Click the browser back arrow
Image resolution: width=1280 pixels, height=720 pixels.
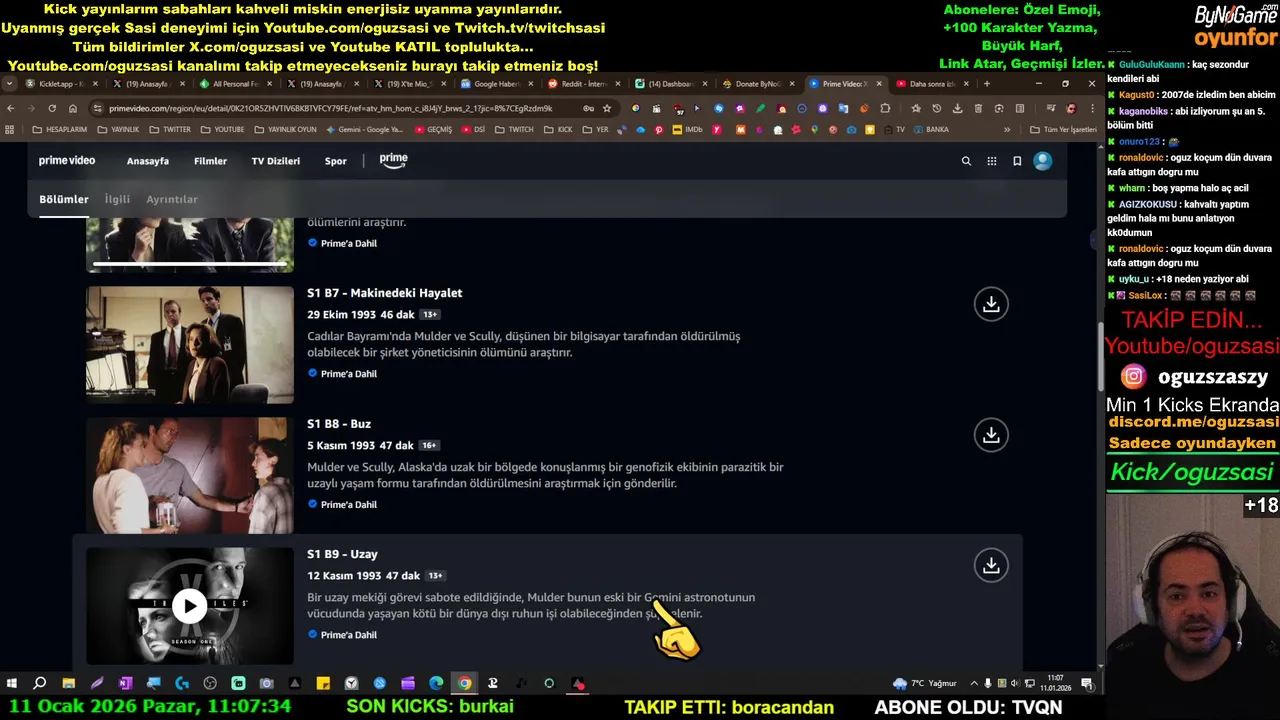(11, 108)
